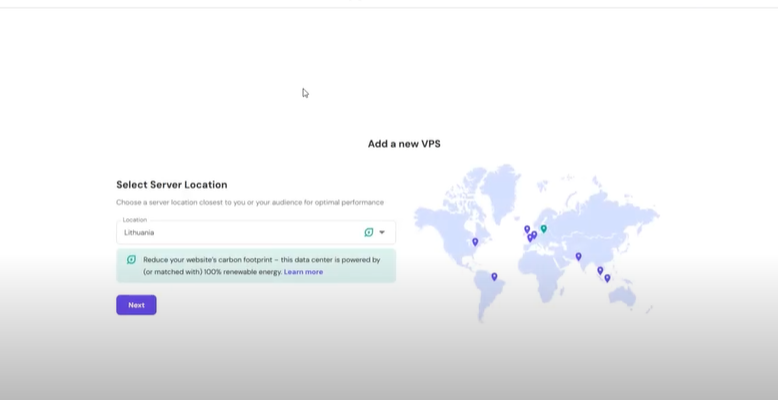Viewport: 778px width, 400px height.
Task: Click the green Lithuania map pin
Action: (544, 228)
